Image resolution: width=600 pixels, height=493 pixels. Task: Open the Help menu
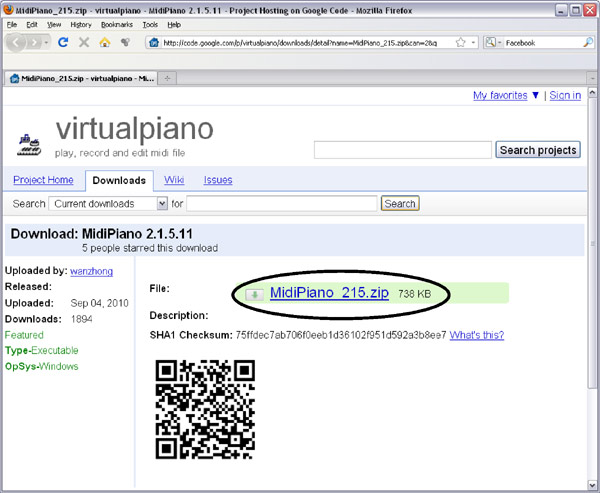pyautogui.click(x=174, y=25)
